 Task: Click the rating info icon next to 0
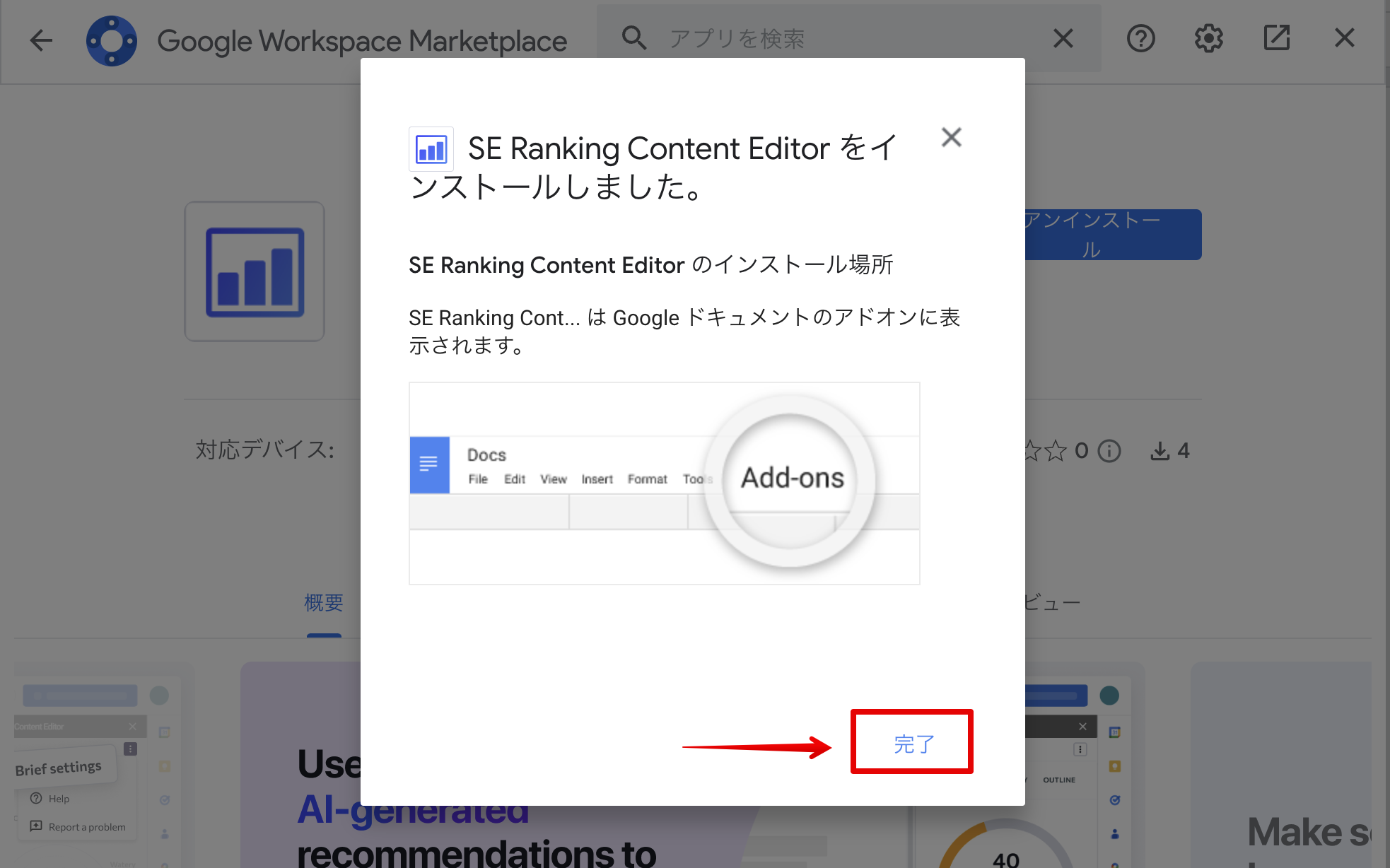tap(1109, 451)
